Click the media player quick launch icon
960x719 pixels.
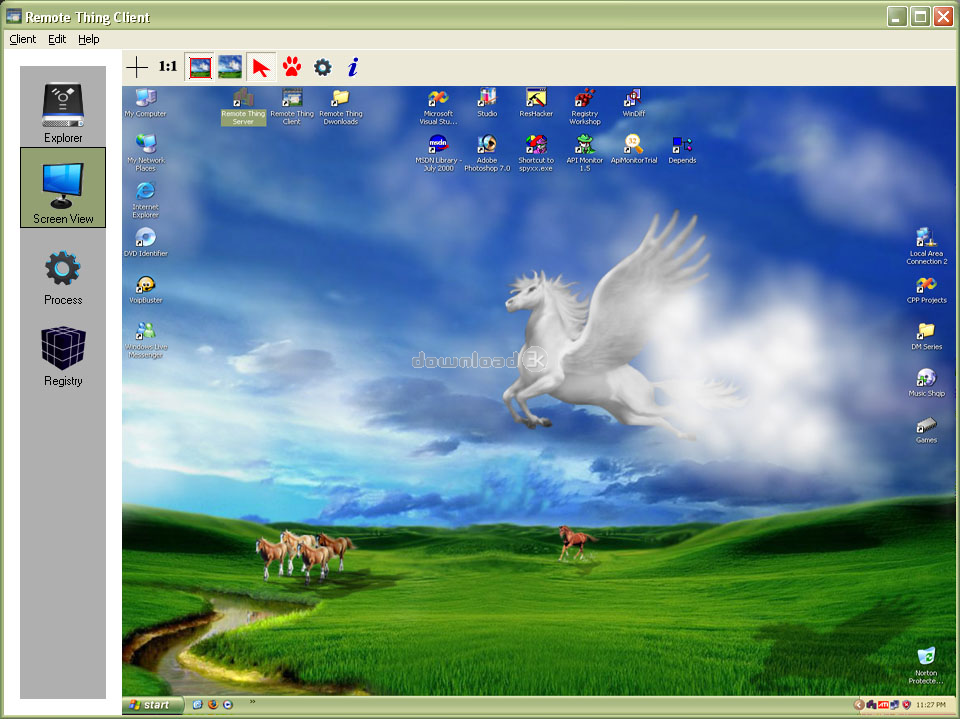(228, 705)
